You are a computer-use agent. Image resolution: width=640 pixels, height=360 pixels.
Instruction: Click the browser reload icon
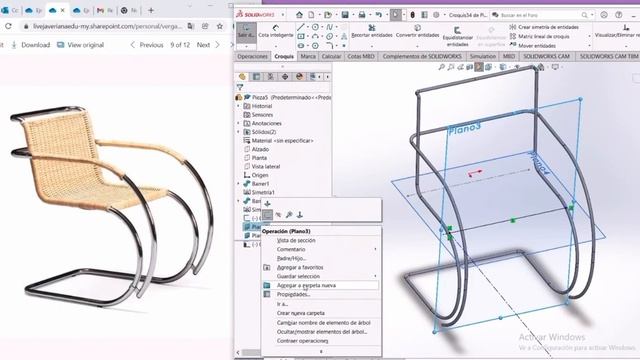(8, 26)
